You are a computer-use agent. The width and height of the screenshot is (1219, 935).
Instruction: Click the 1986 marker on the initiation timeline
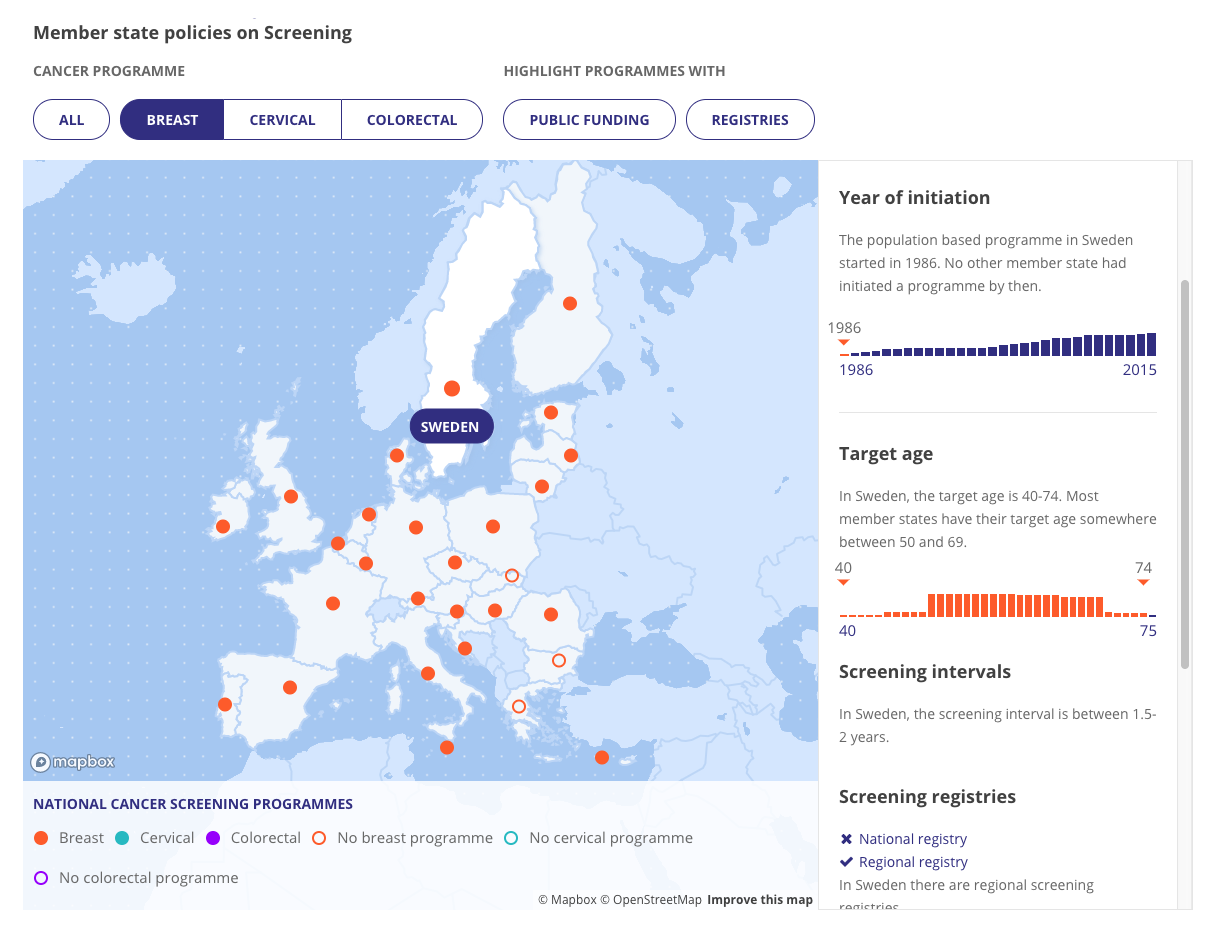coord(844,343)
